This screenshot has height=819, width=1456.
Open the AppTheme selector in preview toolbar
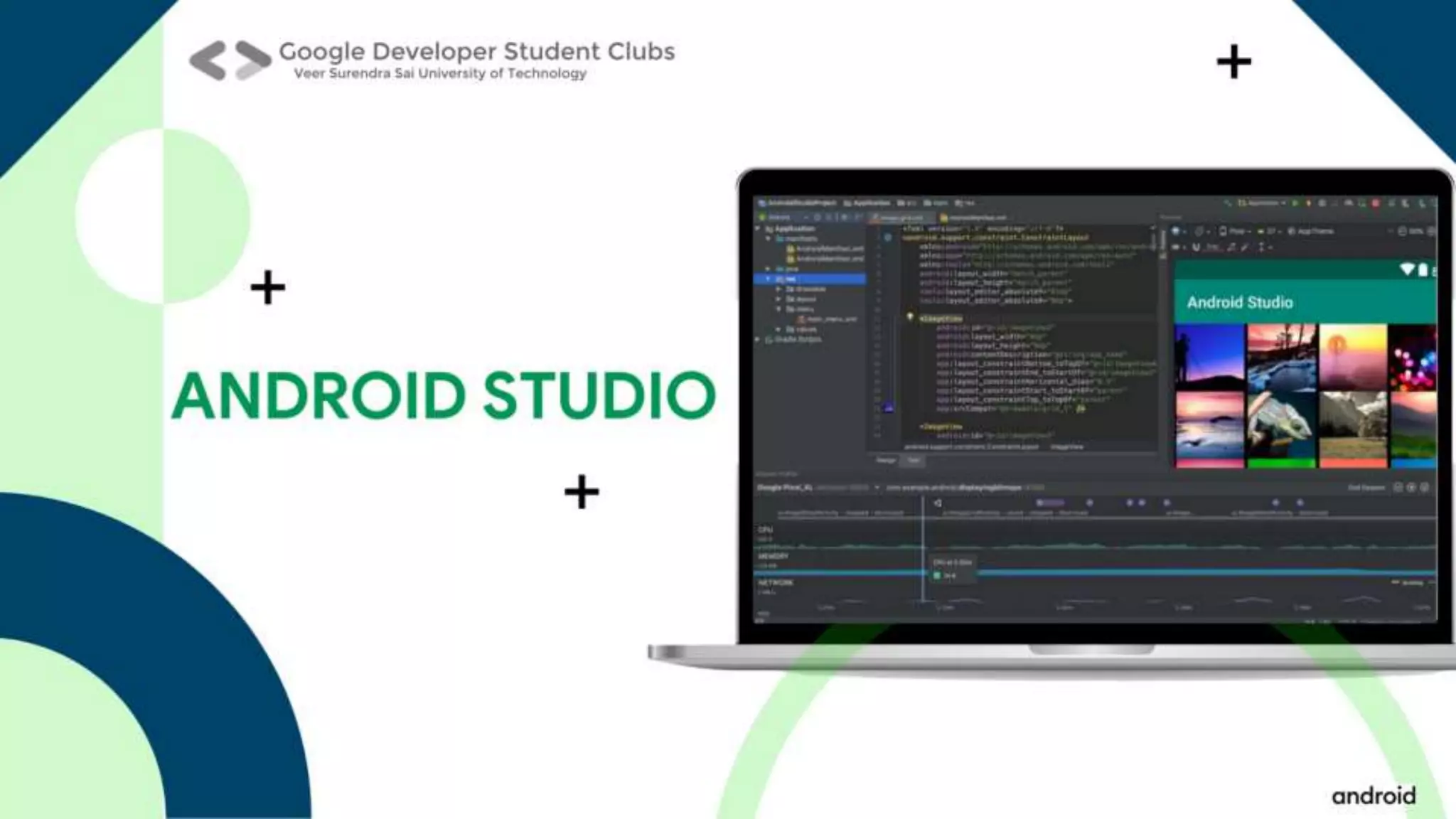coord(1310,231)
